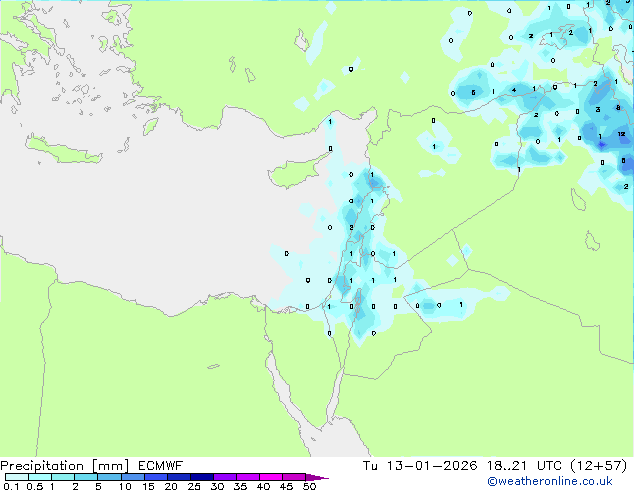This screenshot has height=490, width=634.
Task: Click the '25' legend scale label
Action: [194, 486]
